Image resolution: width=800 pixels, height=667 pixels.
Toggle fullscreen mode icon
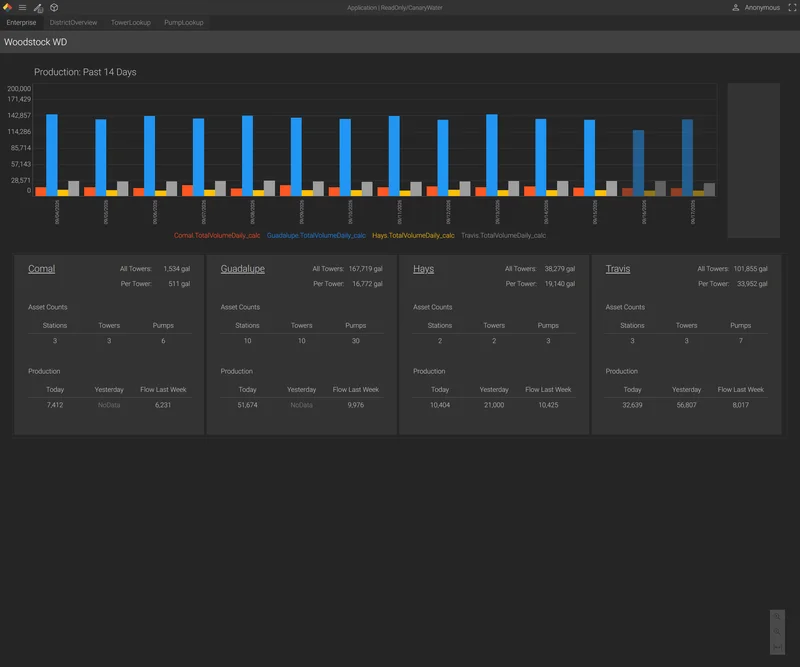tap(792, 8)
